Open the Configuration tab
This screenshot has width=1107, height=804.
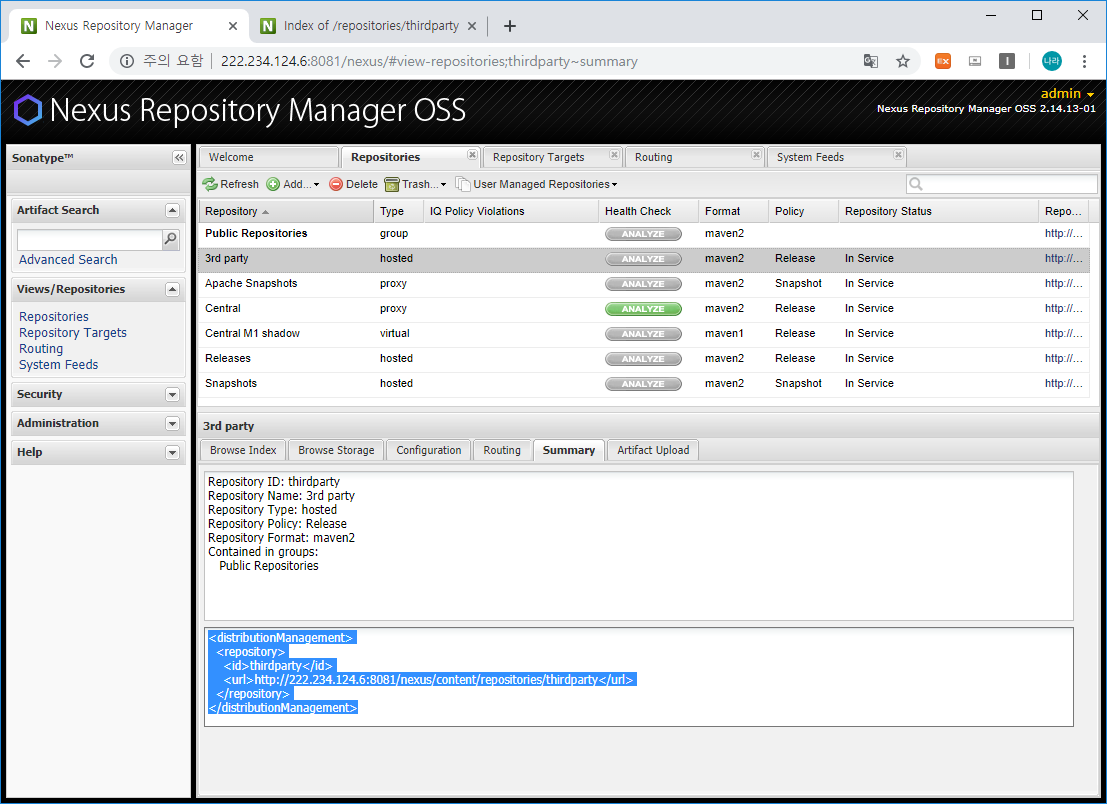pyautogui.click(x=429, y=450)
